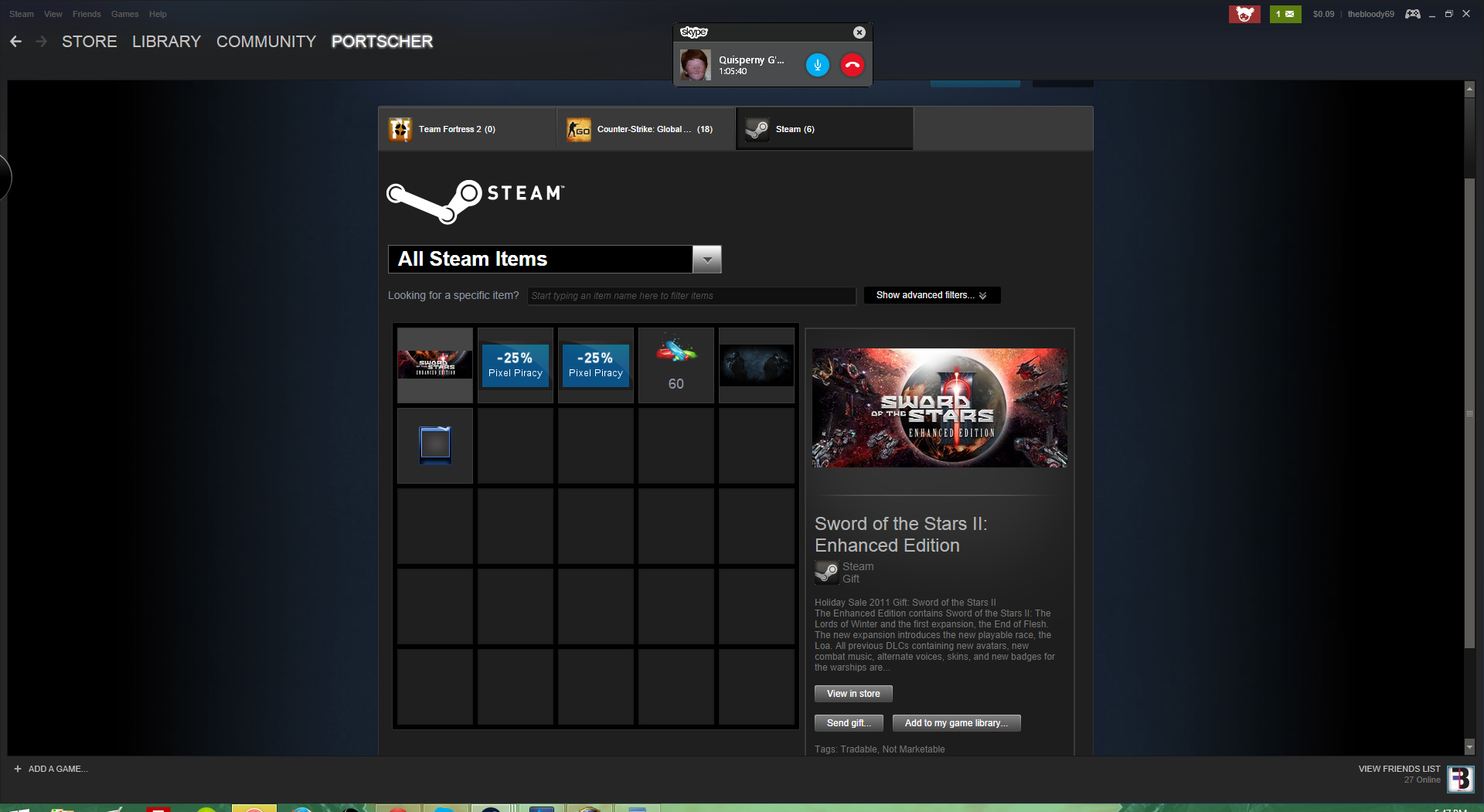Go to the STORE section
Image resolution: width=1484 pixels, height=812 pixels.
(x=90, y=42)
